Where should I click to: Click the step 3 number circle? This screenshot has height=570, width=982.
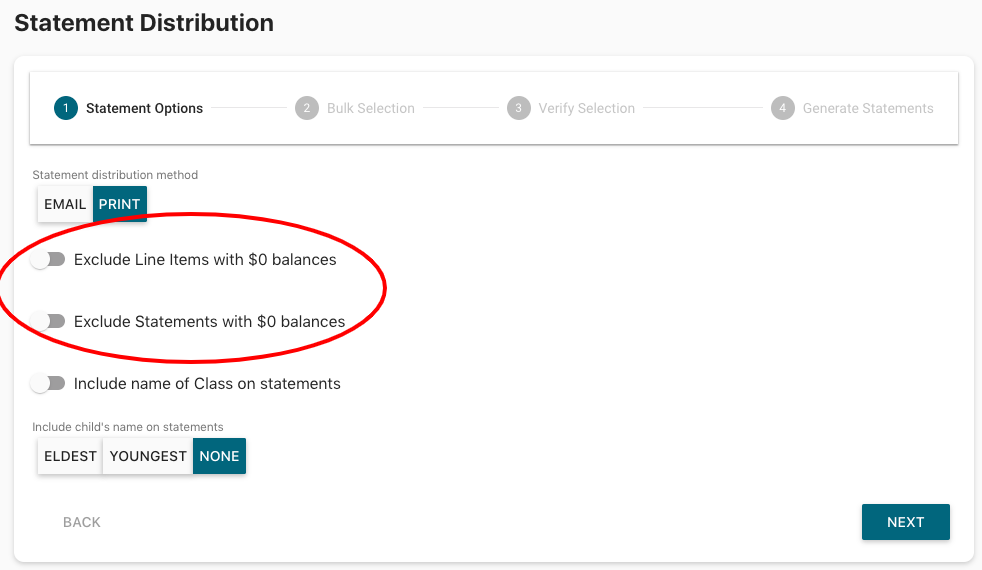click(x=518, y=108)
